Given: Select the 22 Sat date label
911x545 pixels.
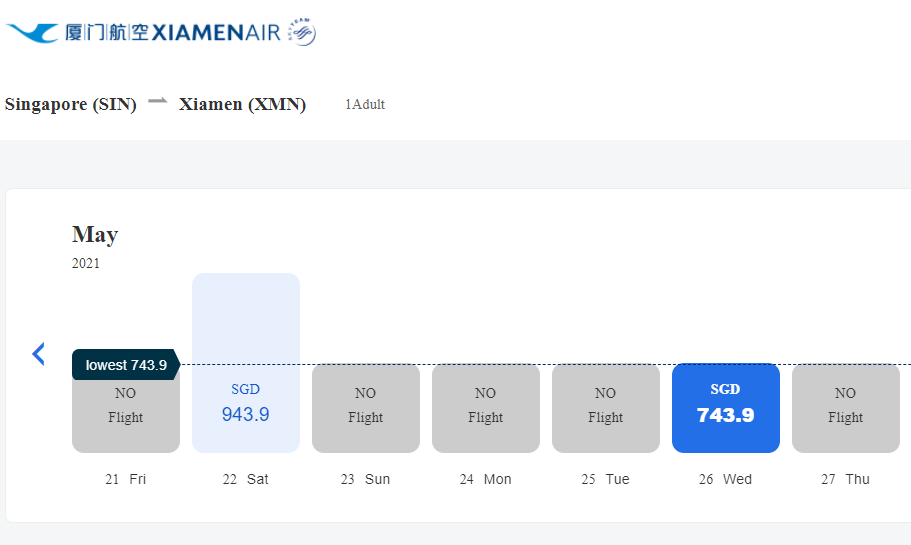Looking at the screenshot, I should pos(246,479).
